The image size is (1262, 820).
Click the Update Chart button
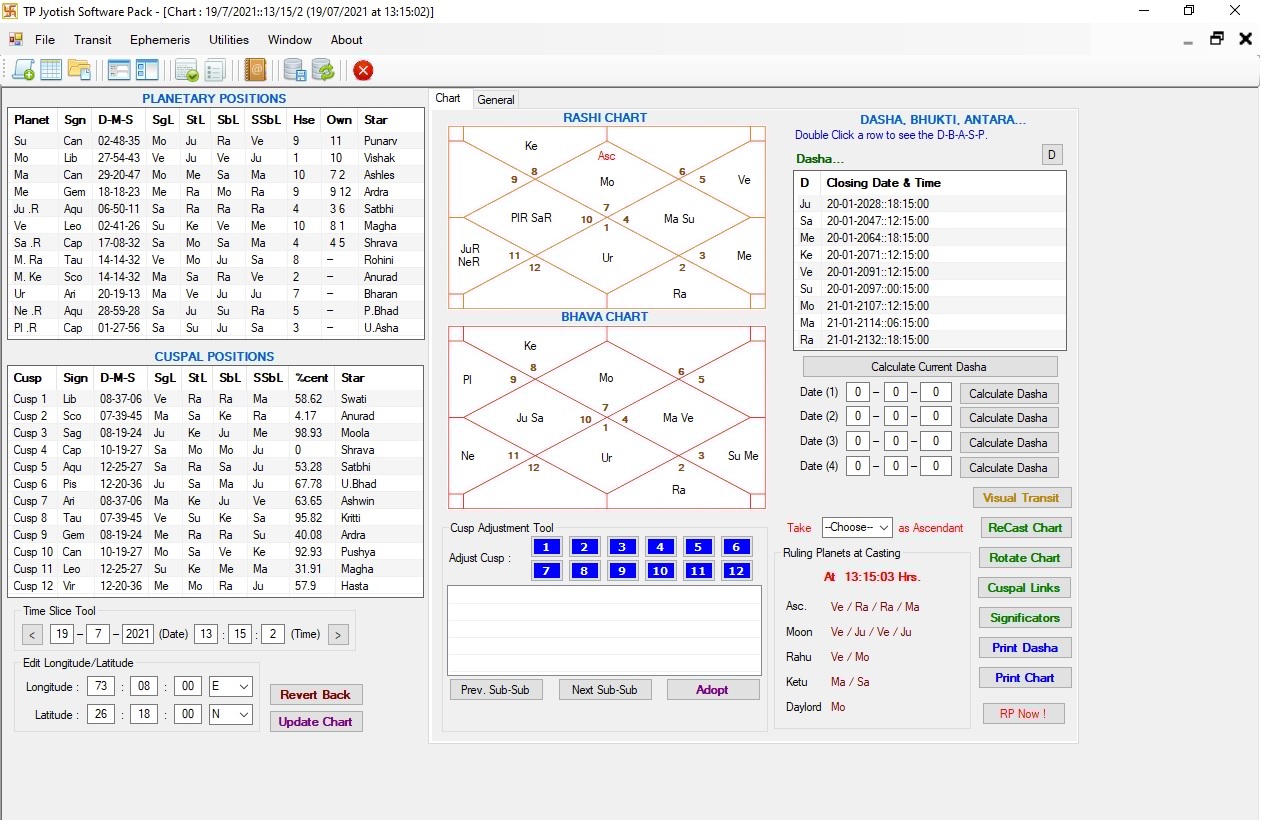315,722
